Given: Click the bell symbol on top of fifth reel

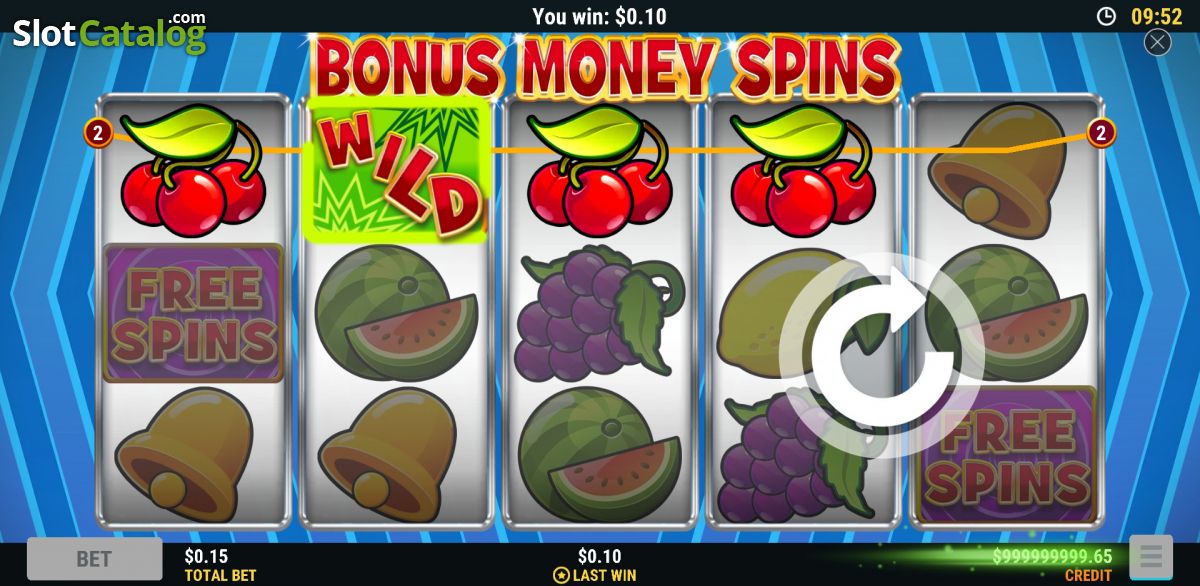Looking at the screenshot, I should point(1002,170).
